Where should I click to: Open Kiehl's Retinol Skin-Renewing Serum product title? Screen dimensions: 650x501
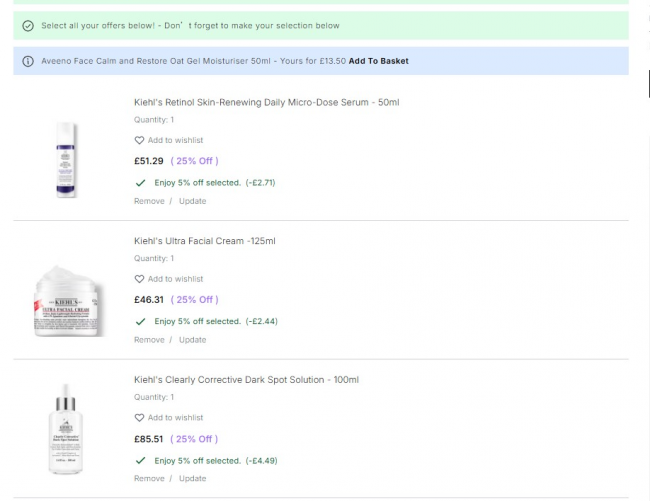[266, 102]
